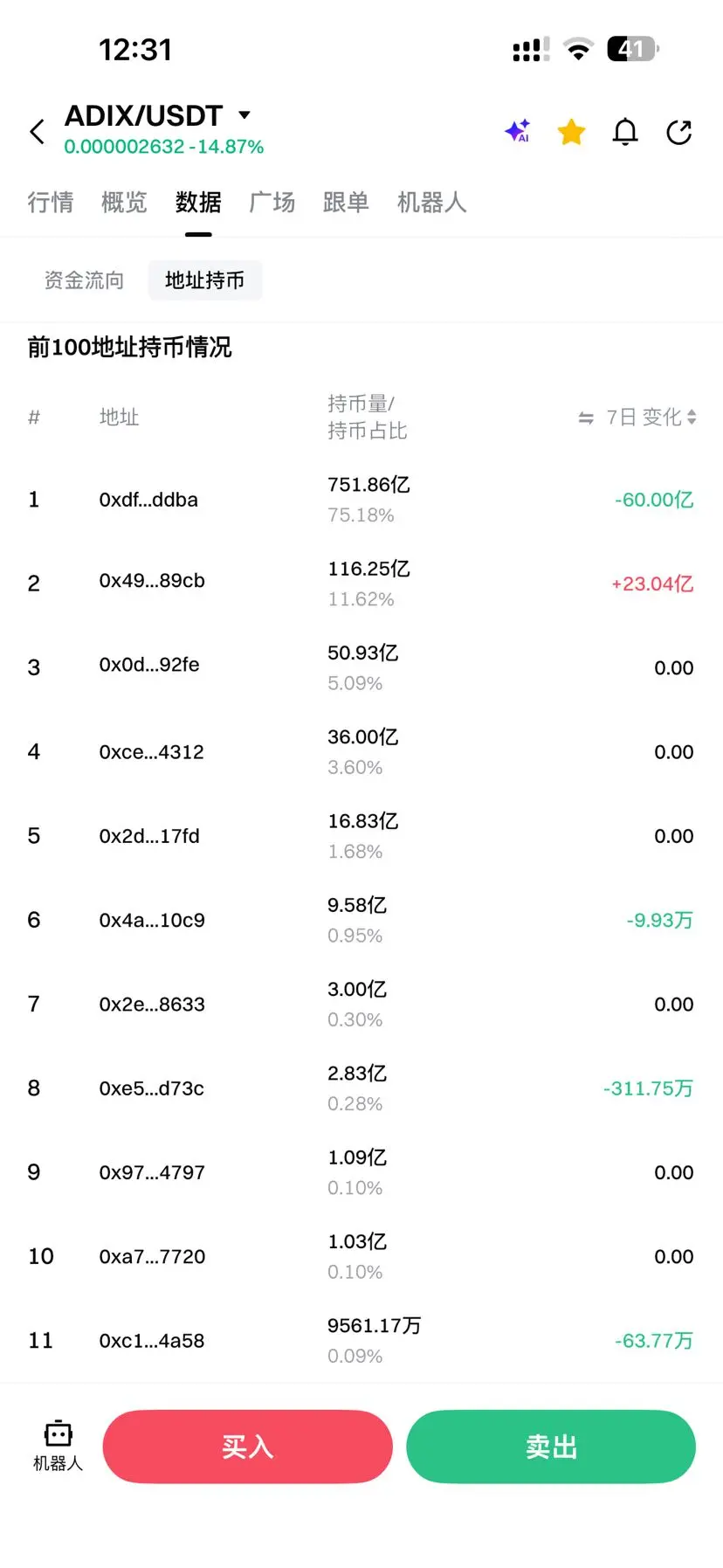The image size is (723, 1568).
Task: Open the AI sparkle assistant
Action: pos(518,132)
